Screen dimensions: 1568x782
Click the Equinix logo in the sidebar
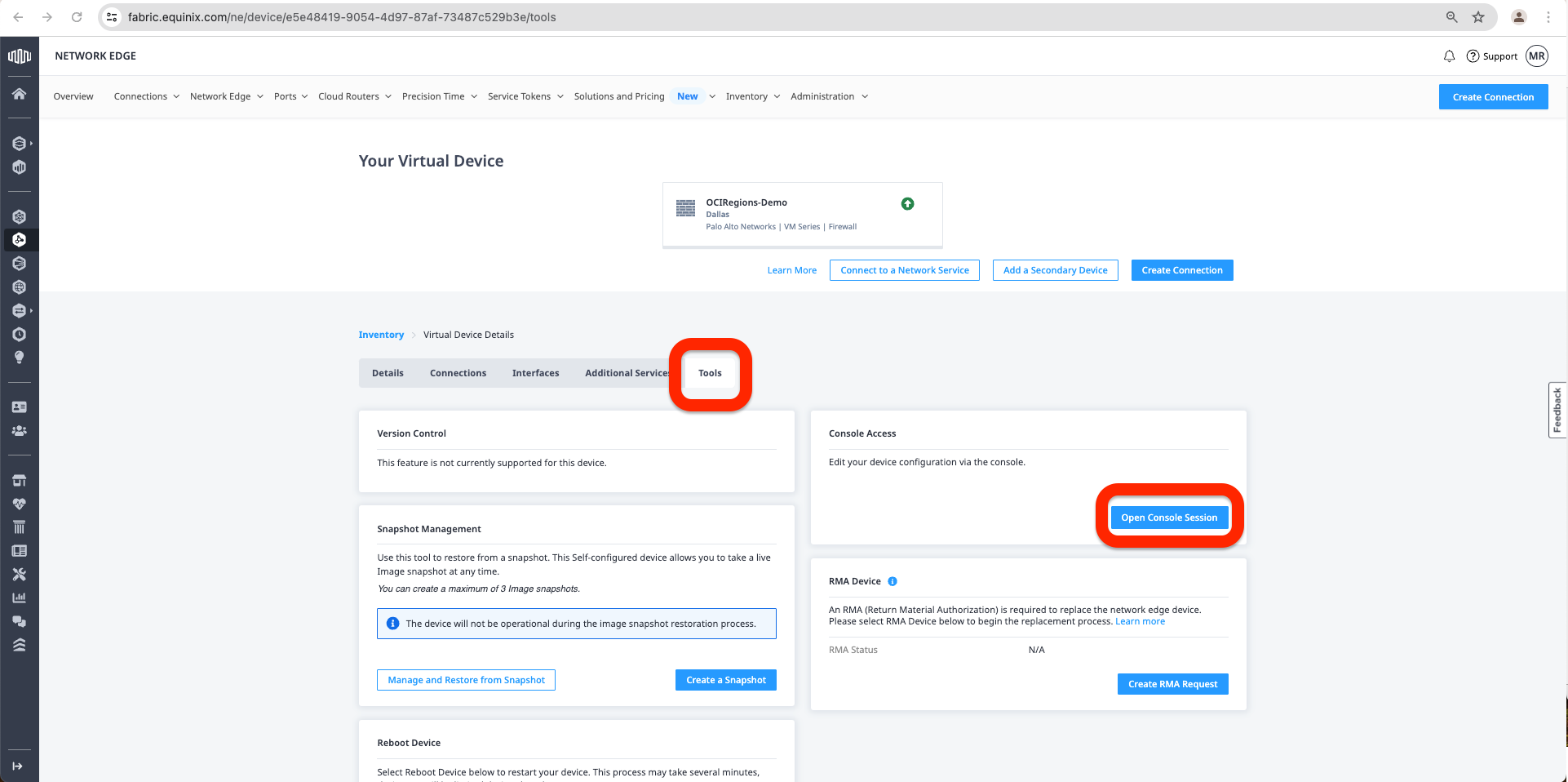pyautogui.click(x=20, y=56)
